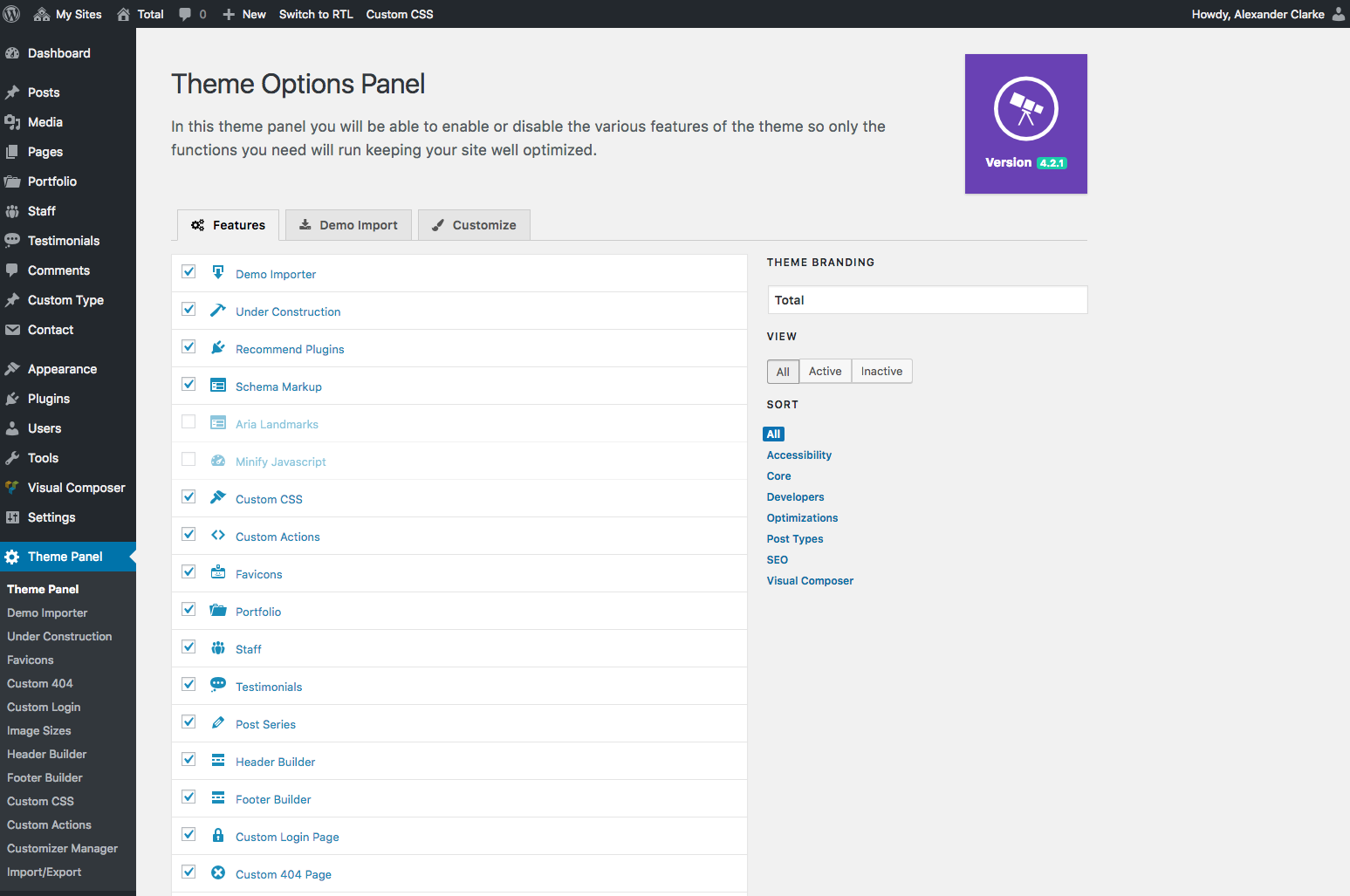
Task: Click the Custom Login Page lock icon
Action: (x=217, y=834)
